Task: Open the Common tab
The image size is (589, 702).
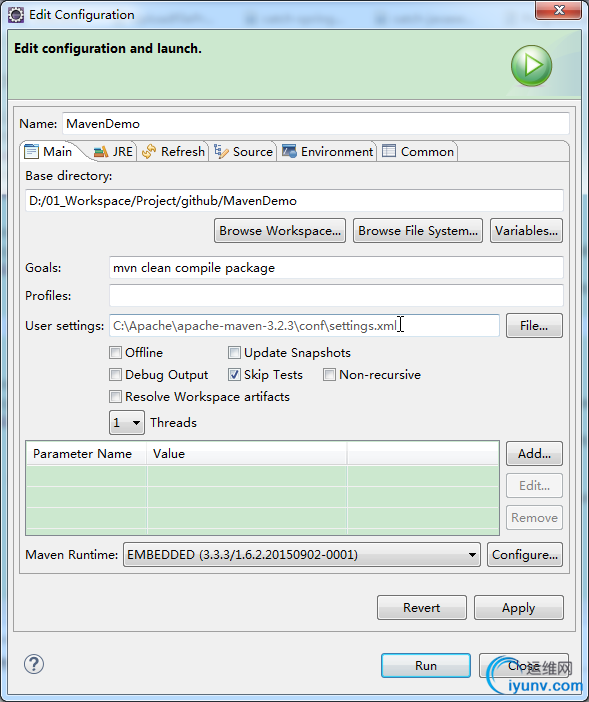Action: [x=418, y=152]
